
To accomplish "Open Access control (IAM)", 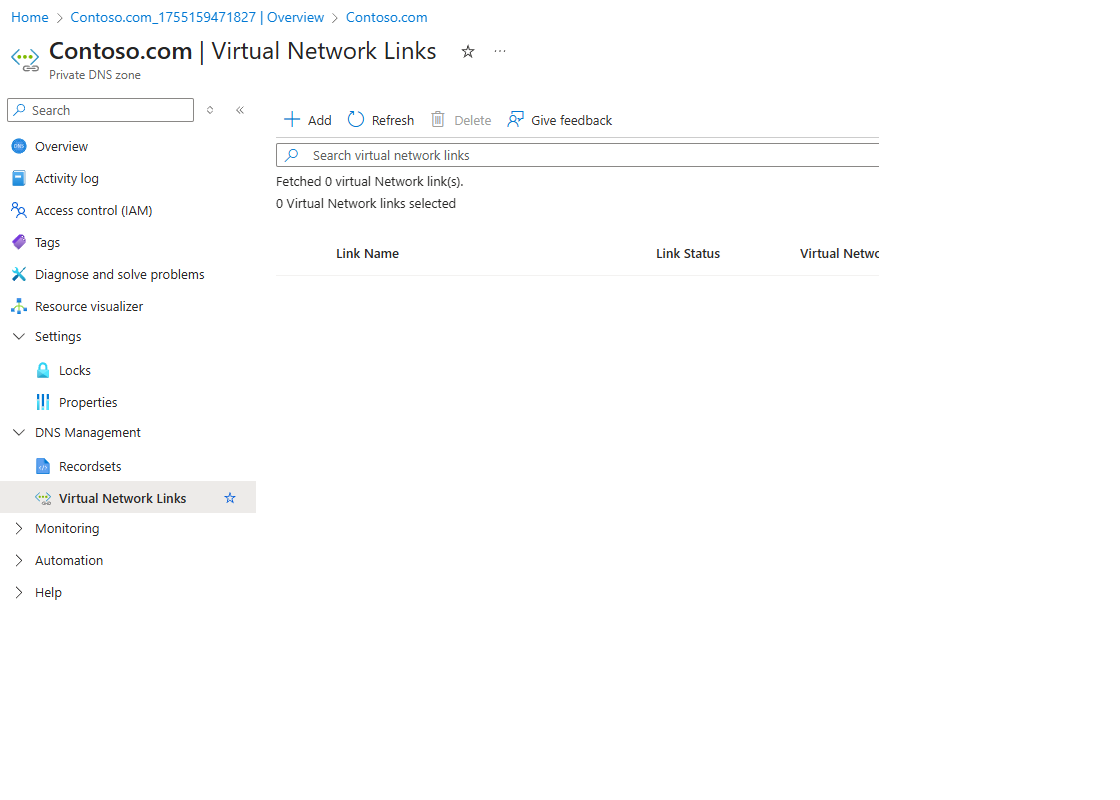I will (x=94, y=211).
